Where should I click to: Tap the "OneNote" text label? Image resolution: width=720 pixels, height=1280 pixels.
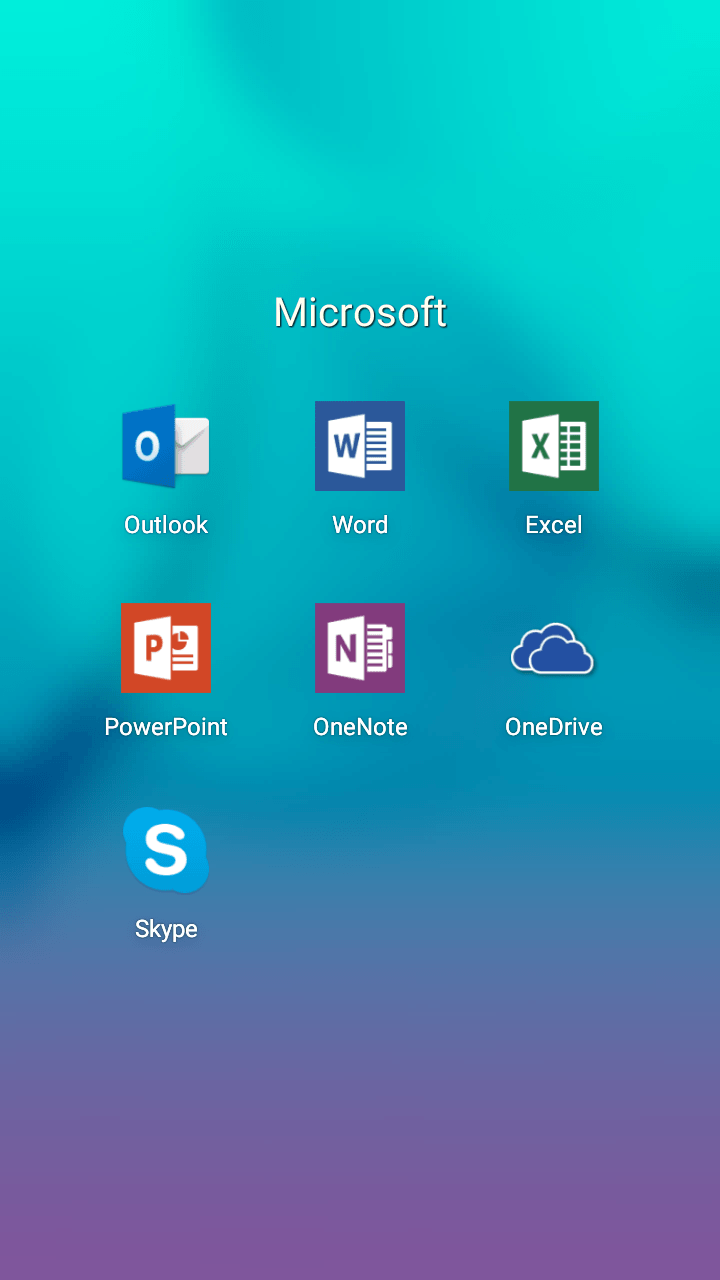(x=360, y=727)
